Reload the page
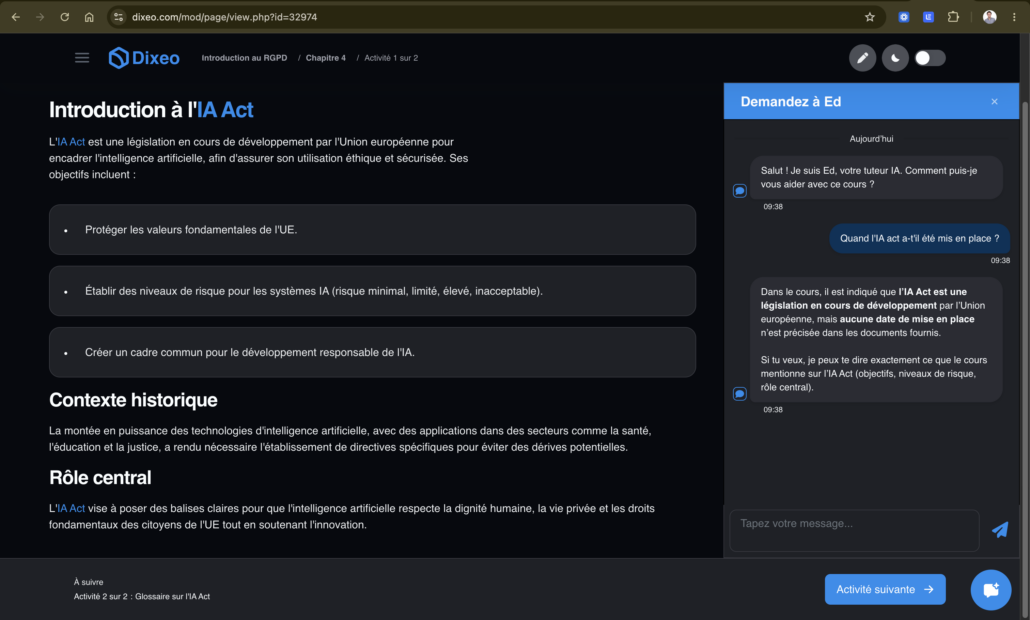The width and height of the screenshot is (1030, 620). click(x=64, y=17)
